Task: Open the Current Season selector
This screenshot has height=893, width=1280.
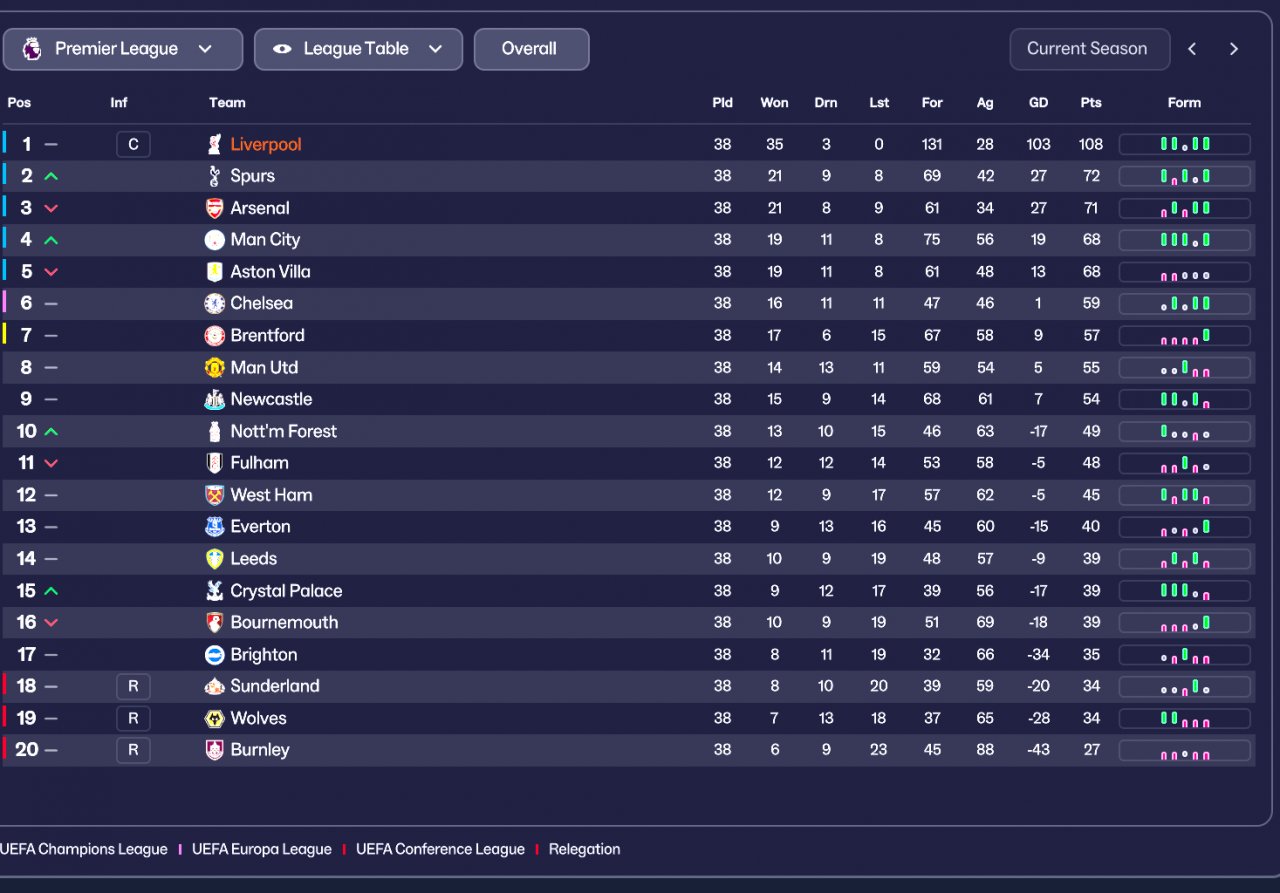Action: (1089, 49)
